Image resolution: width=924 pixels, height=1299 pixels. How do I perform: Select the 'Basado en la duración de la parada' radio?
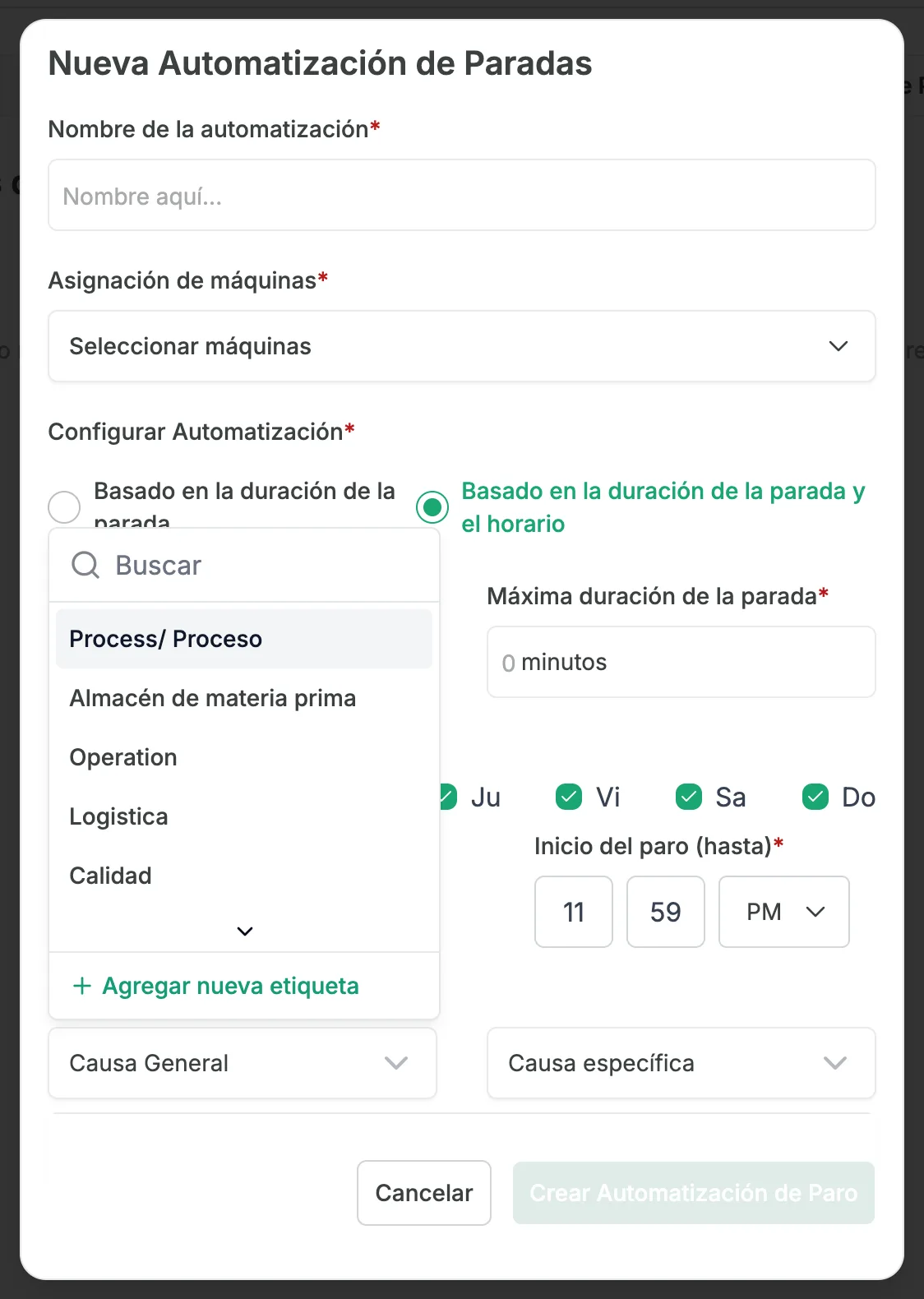[x=64, y=507]
